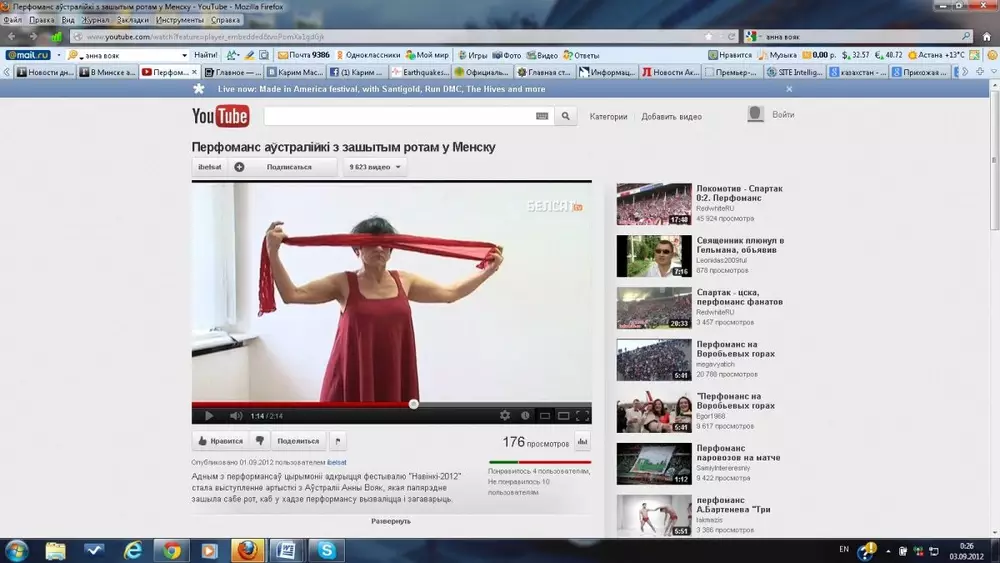Open the Mail.ru toolbar search dropdown
The image size is (1000, 563).
click(x=184, y=55)
